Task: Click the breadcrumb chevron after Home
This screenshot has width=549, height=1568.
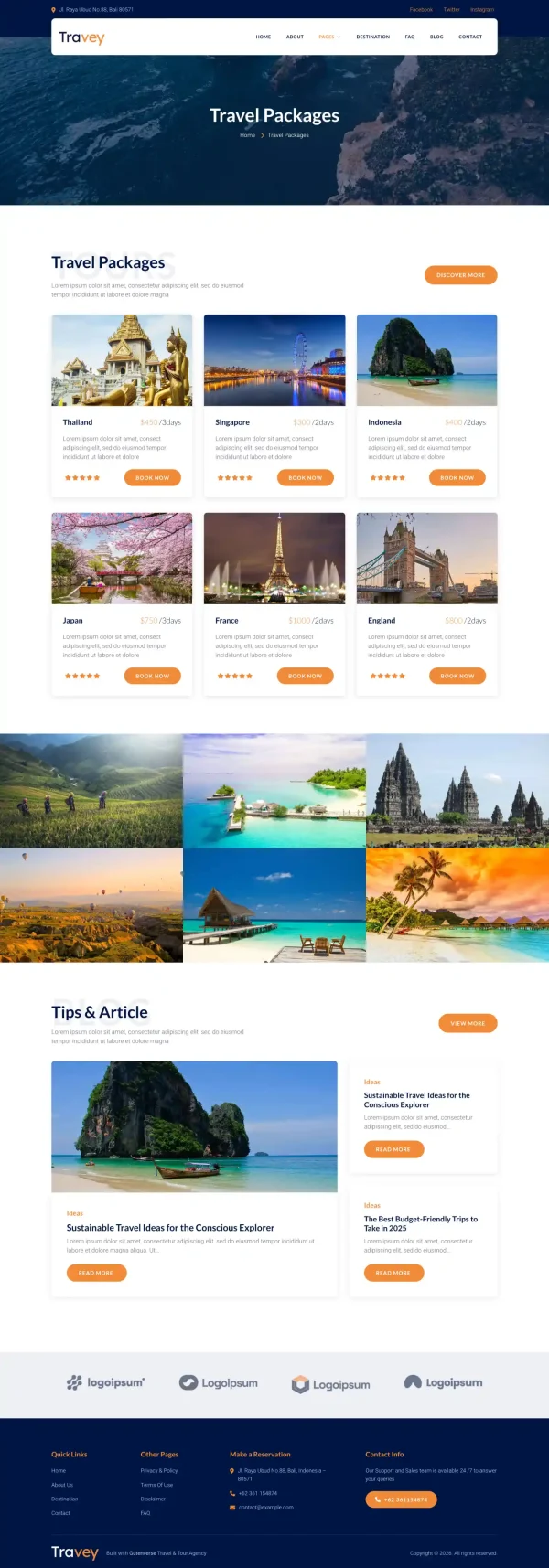Action: [x=263, y=135]
